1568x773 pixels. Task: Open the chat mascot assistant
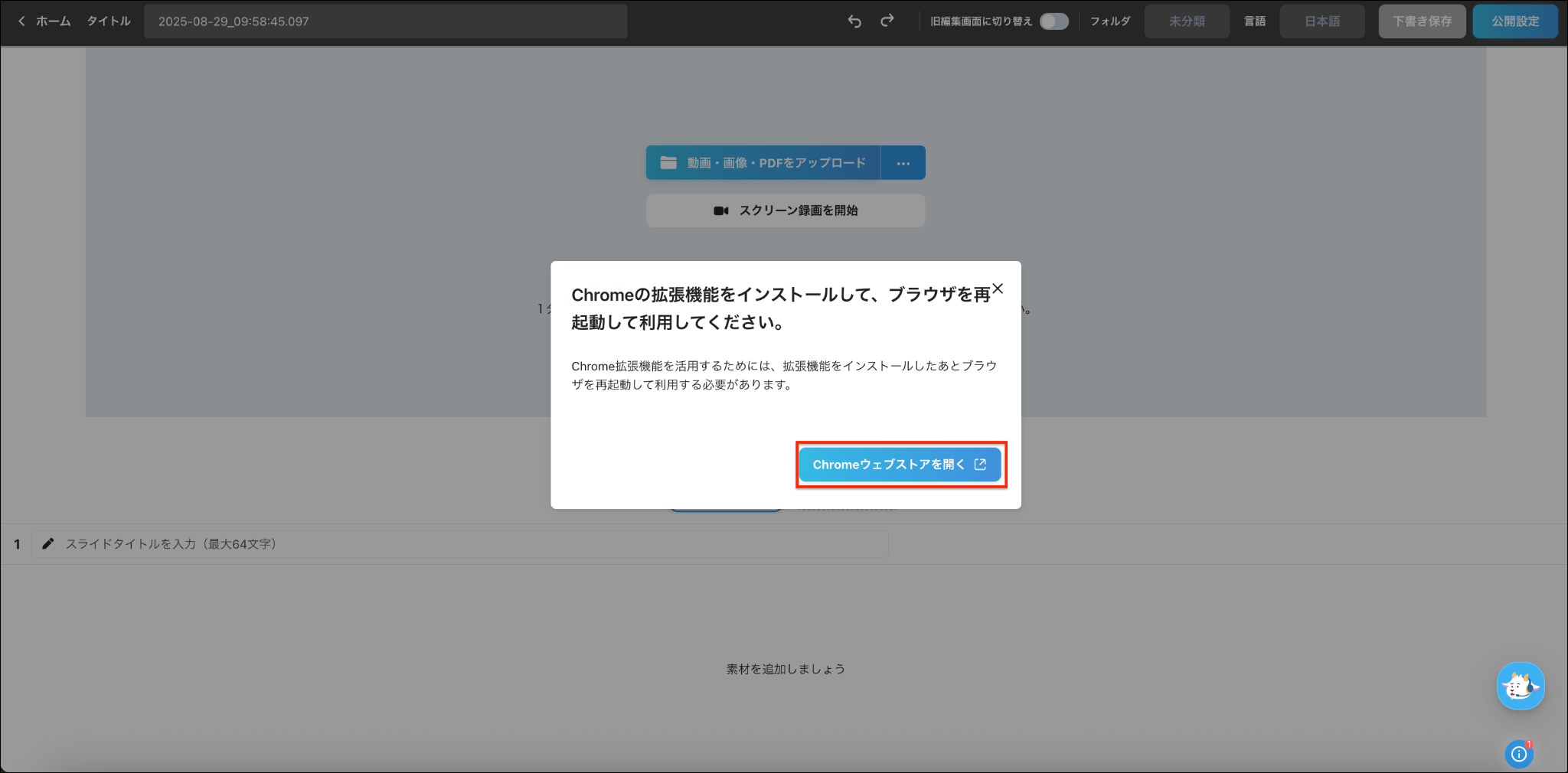coord(1521,686)
